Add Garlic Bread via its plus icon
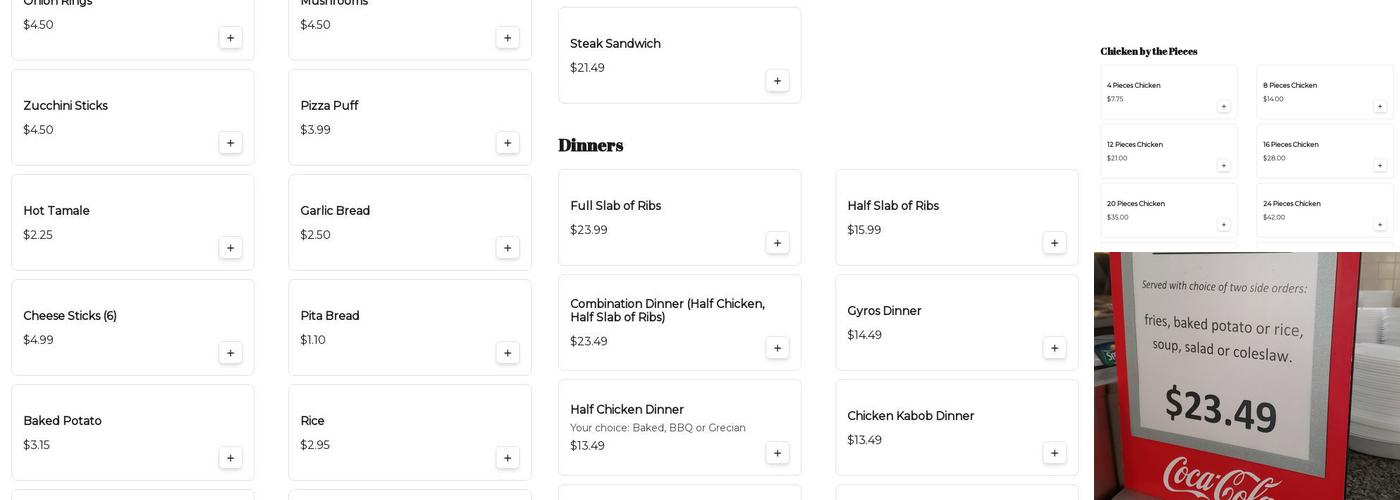The width and height of the screenshot is (1400, 500). (x=507, y=248)
